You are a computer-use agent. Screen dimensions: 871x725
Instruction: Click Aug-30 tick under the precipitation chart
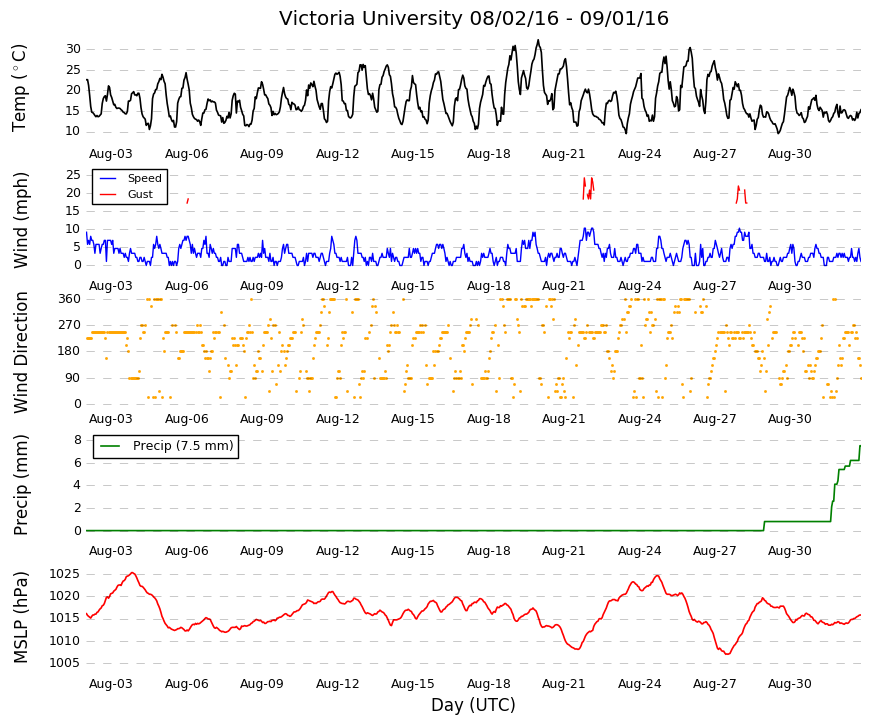point(789,551)
